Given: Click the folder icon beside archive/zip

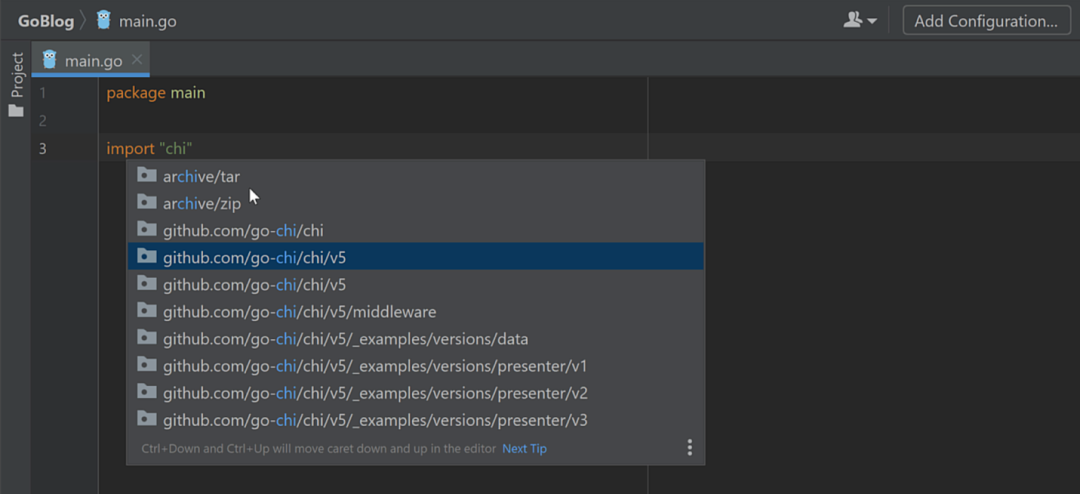Looking at the screenshot, I should click(x=147, y=202).
